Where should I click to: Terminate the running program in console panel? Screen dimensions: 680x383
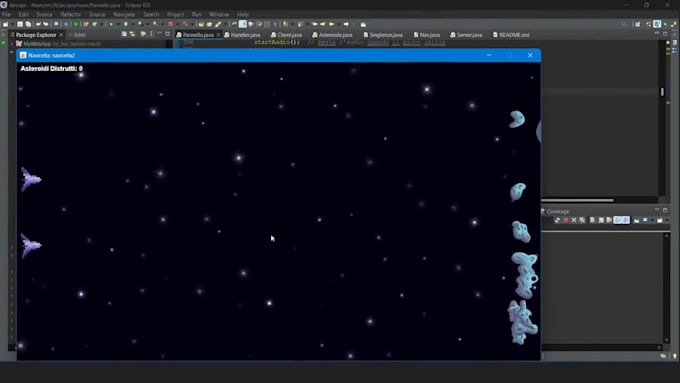566,220
